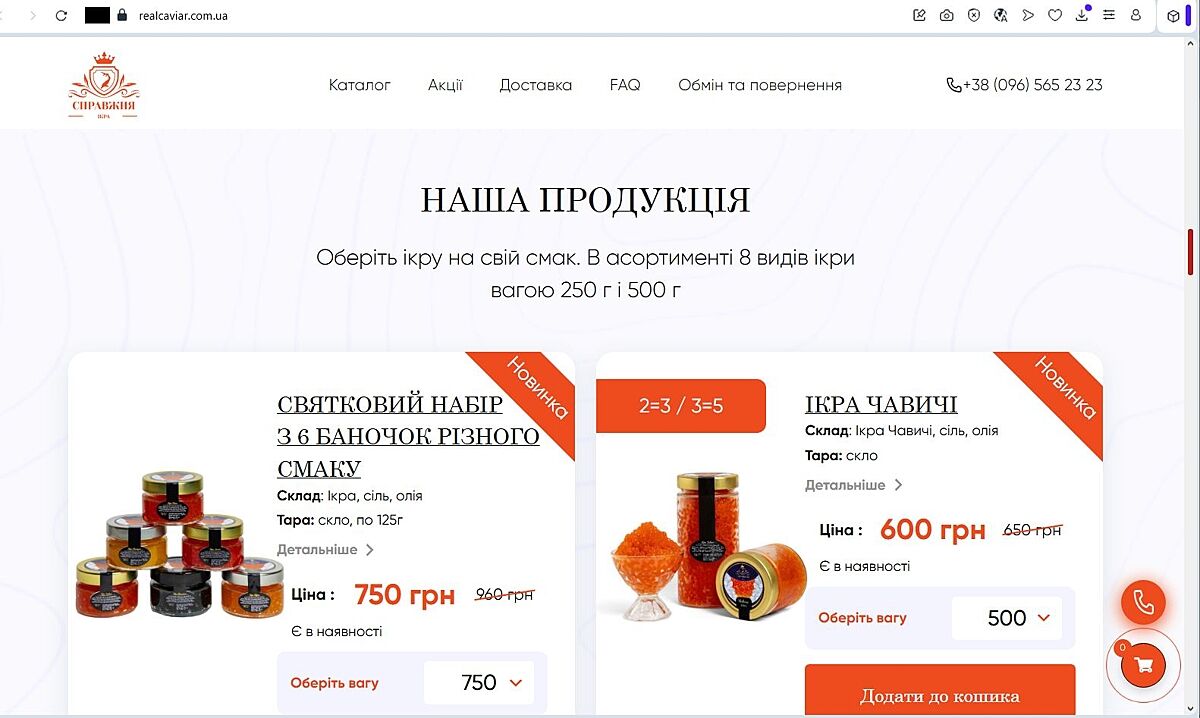Viewport: 1200px width, 718px height.
Task: Open the browser profile account icon
Action: point(1136,15)
